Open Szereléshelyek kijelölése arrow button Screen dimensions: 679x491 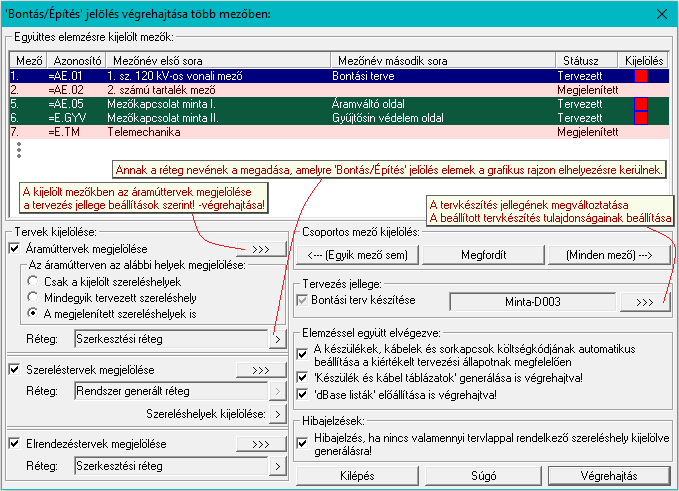pyautogui.click(x=278, y=414)
